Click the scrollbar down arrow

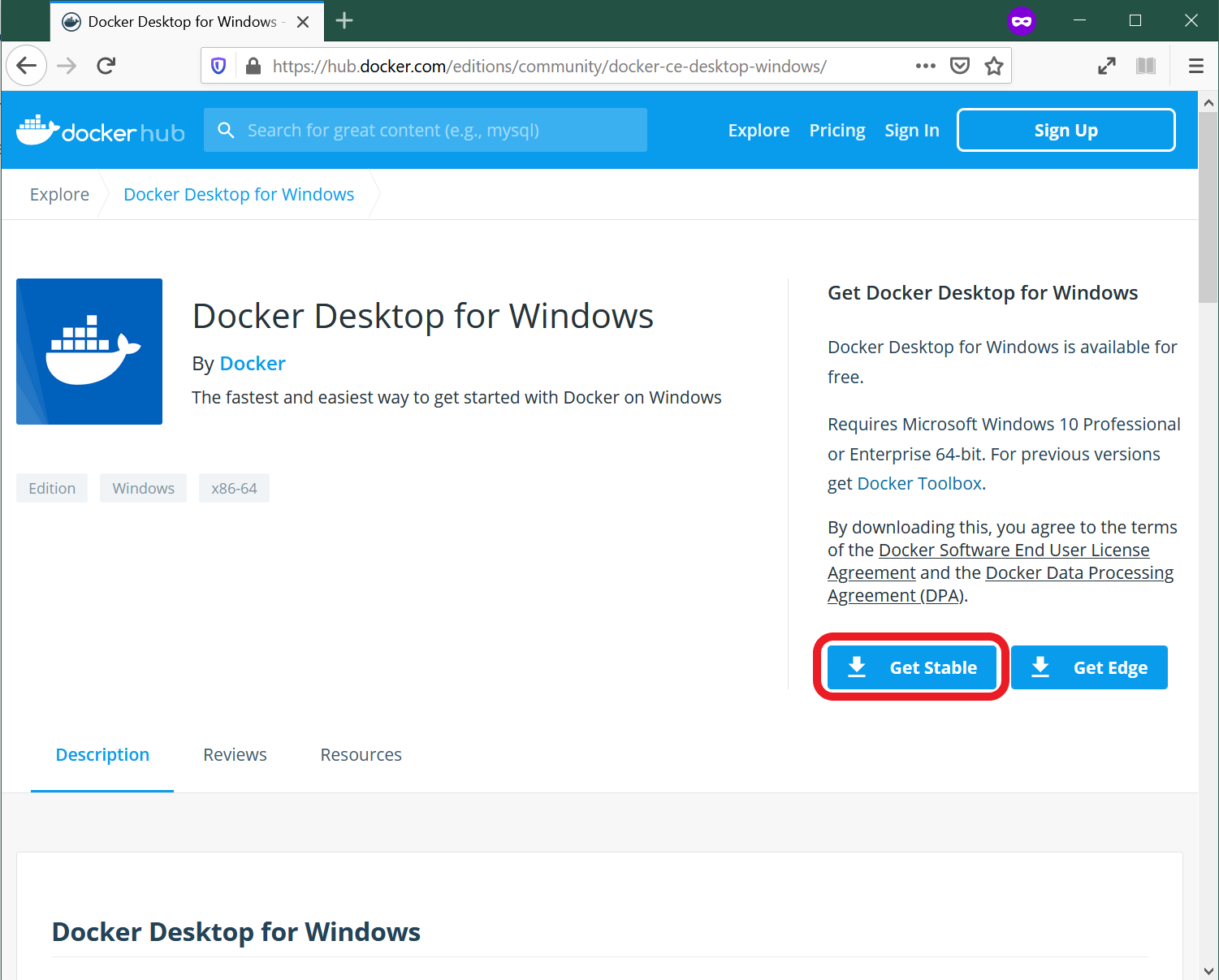(x=1208, y=970)
